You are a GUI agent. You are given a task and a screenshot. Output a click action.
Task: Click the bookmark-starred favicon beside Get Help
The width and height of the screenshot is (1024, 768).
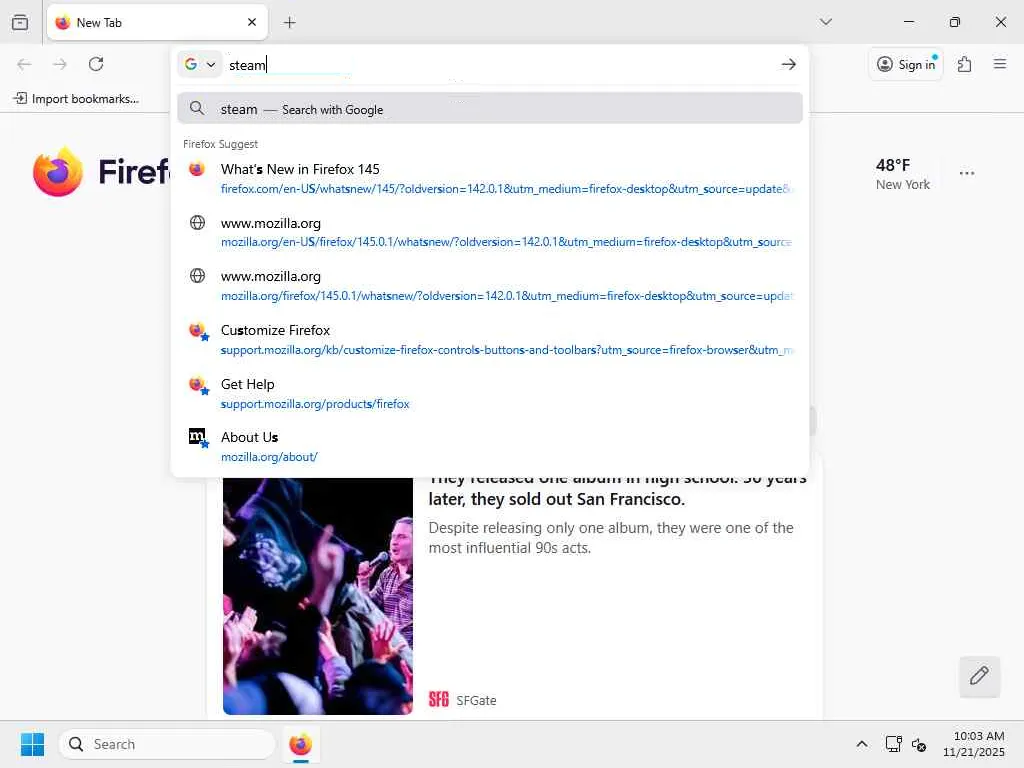[198, 385]
